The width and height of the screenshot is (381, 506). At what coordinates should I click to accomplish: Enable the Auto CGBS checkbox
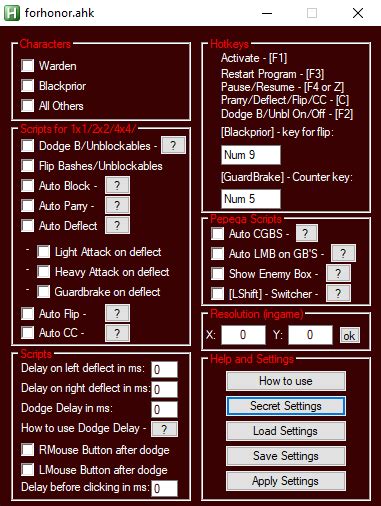pos(218,234)
